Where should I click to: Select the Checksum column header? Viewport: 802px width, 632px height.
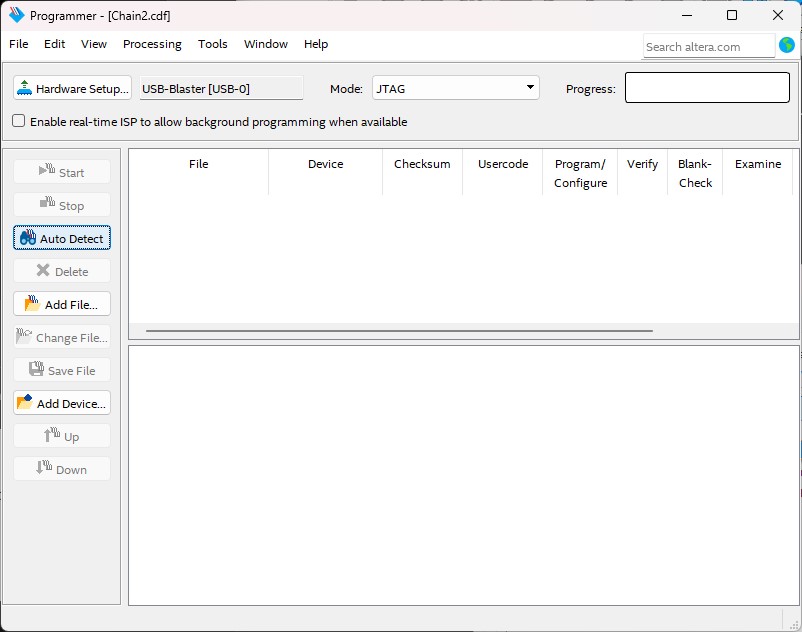[x=422, y=172]
